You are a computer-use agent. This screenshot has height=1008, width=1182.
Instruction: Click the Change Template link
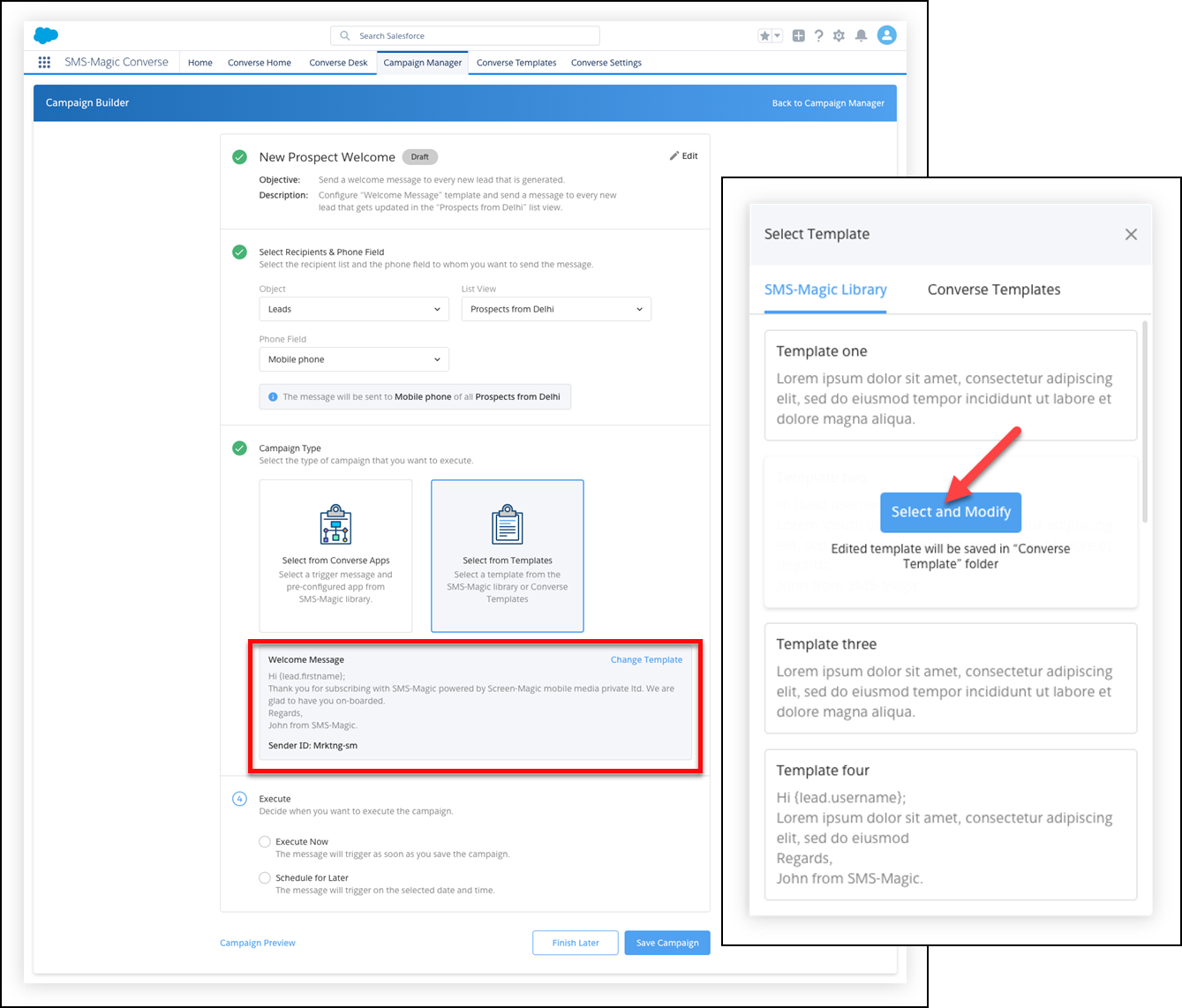point(646,660)
